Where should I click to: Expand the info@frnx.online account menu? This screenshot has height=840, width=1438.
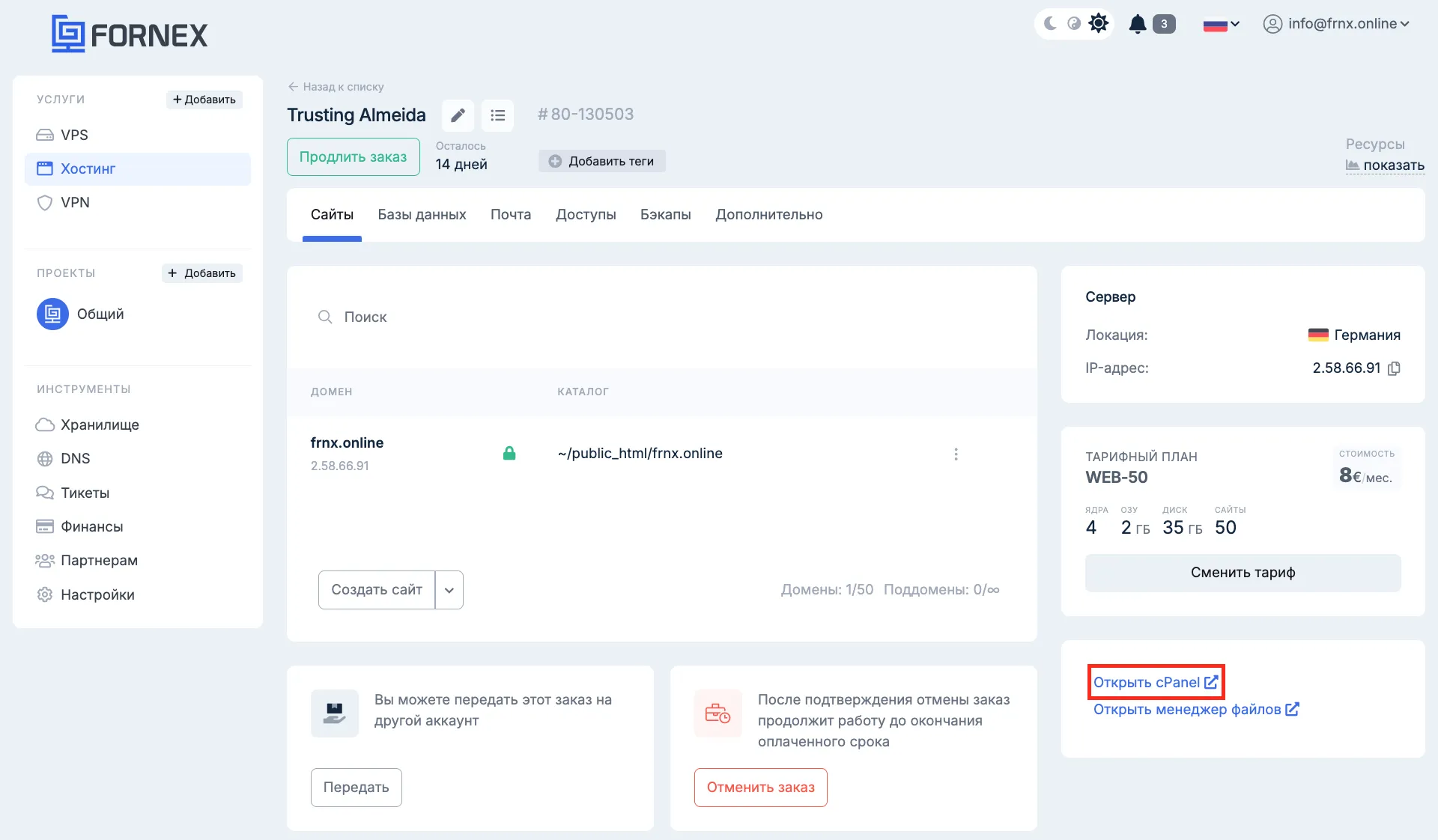1337,24
